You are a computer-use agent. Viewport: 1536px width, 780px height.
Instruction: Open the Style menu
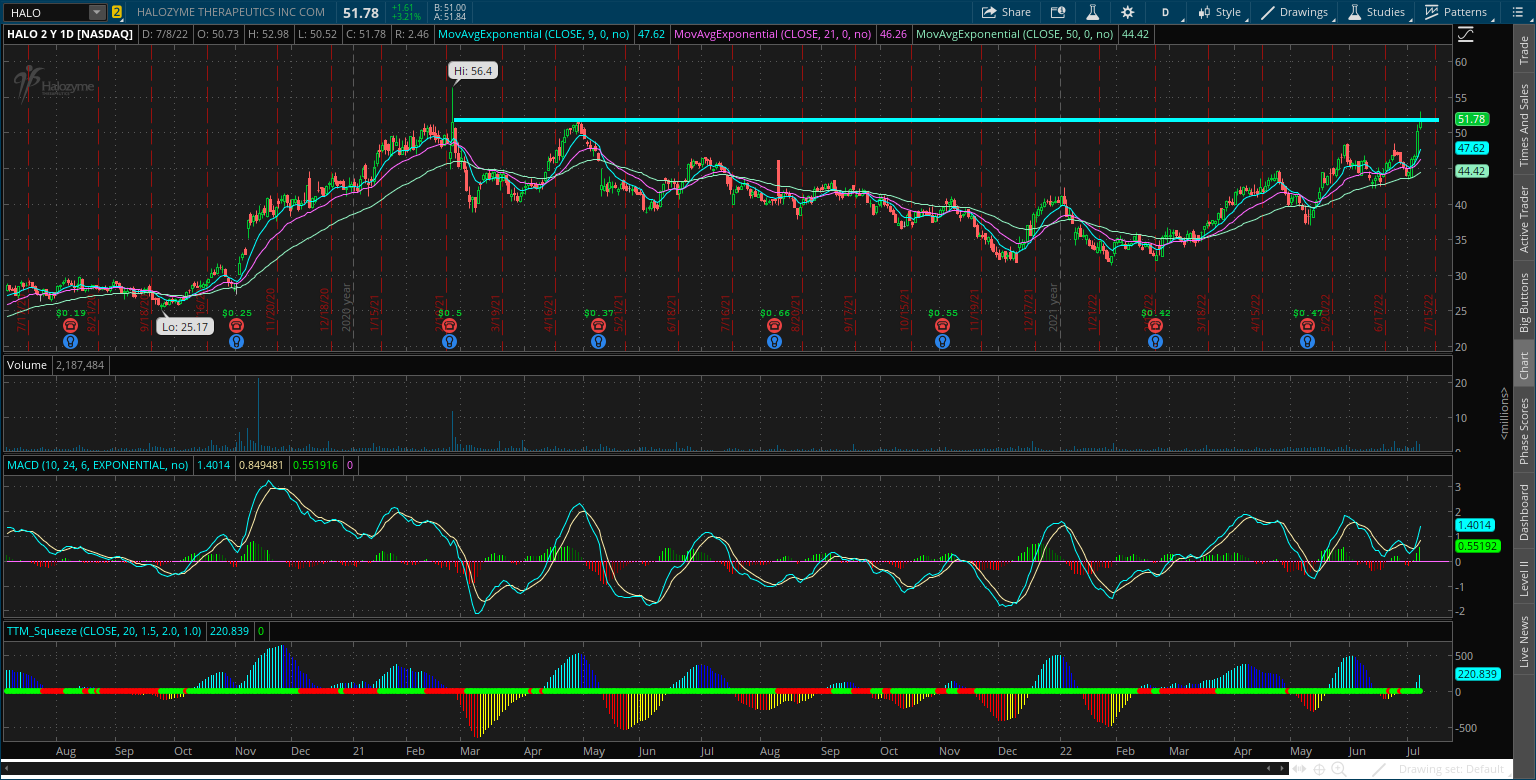click(1217, 12)
